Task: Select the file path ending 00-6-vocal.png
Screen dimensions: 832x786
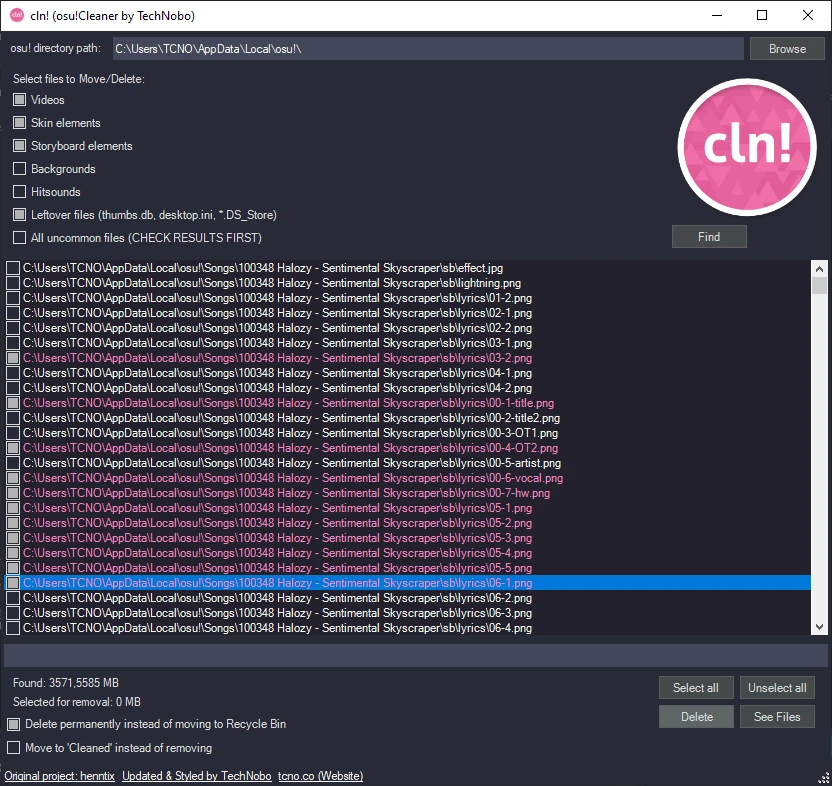Action: click(x=293, y=478)
